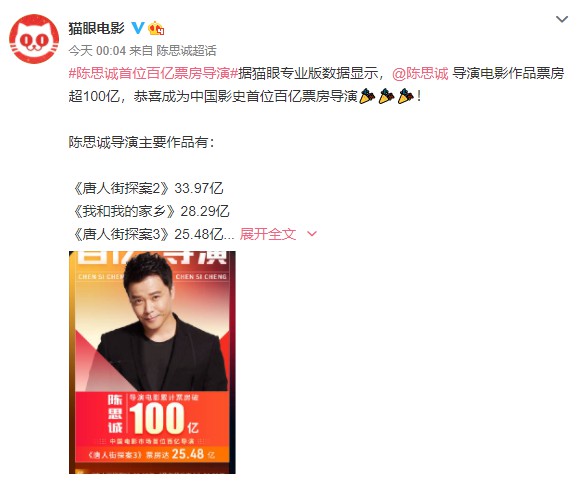Screen dimensions: 583x483
Task: Click the 100亿 figure on the poster
Action: (x=164, y=418)
